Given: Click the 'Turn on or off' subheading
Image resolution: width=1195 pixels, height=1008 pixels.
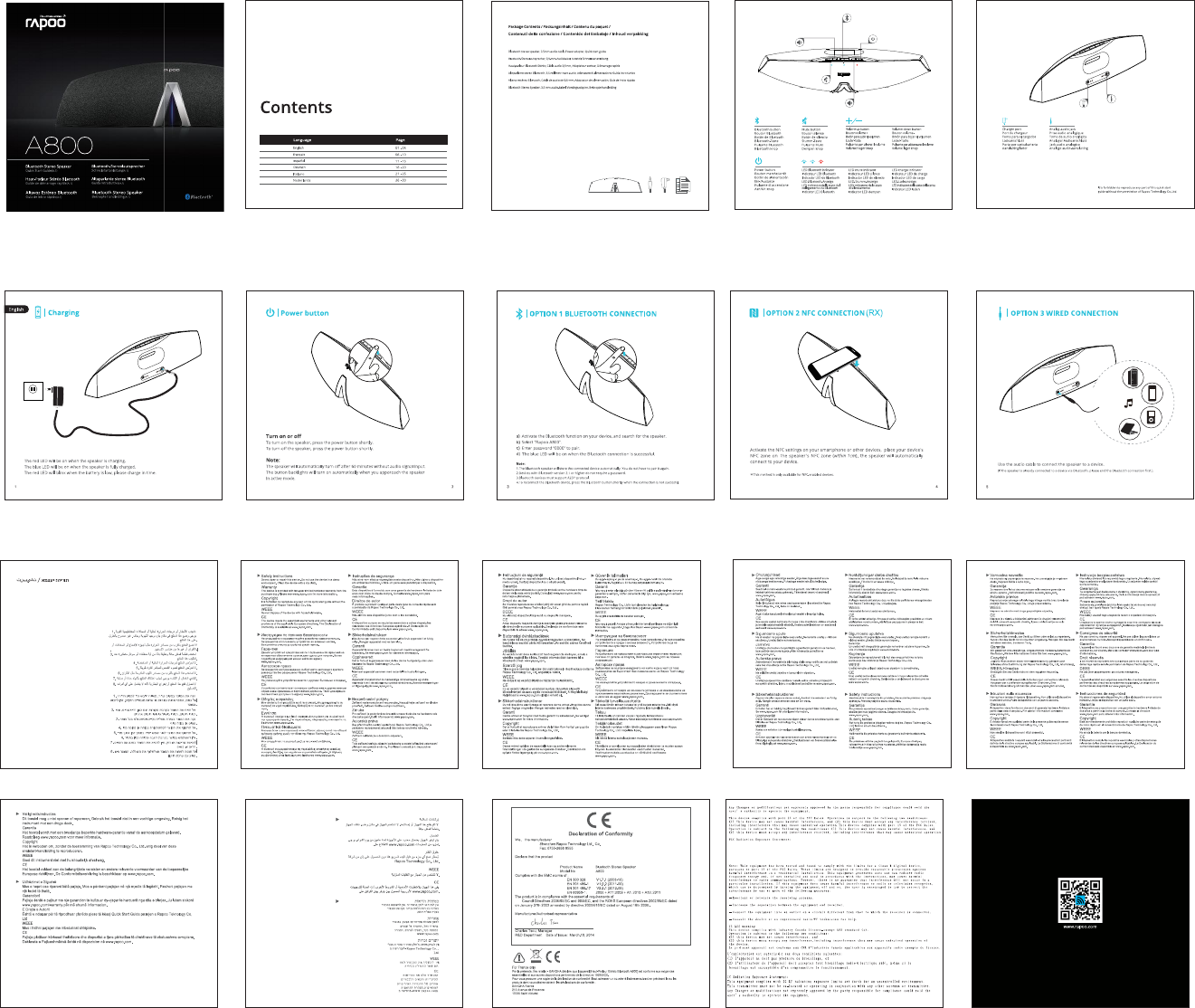Looking at the screenshot, I should point(283,436).
